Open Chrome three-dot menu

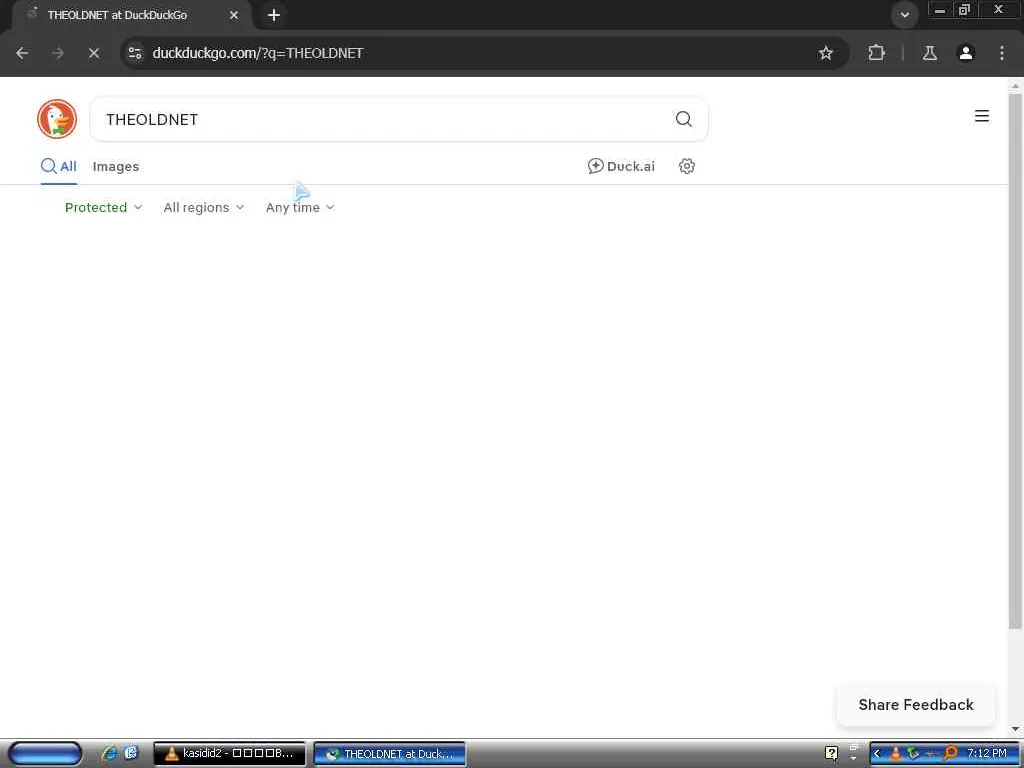tap(1002, 54)
